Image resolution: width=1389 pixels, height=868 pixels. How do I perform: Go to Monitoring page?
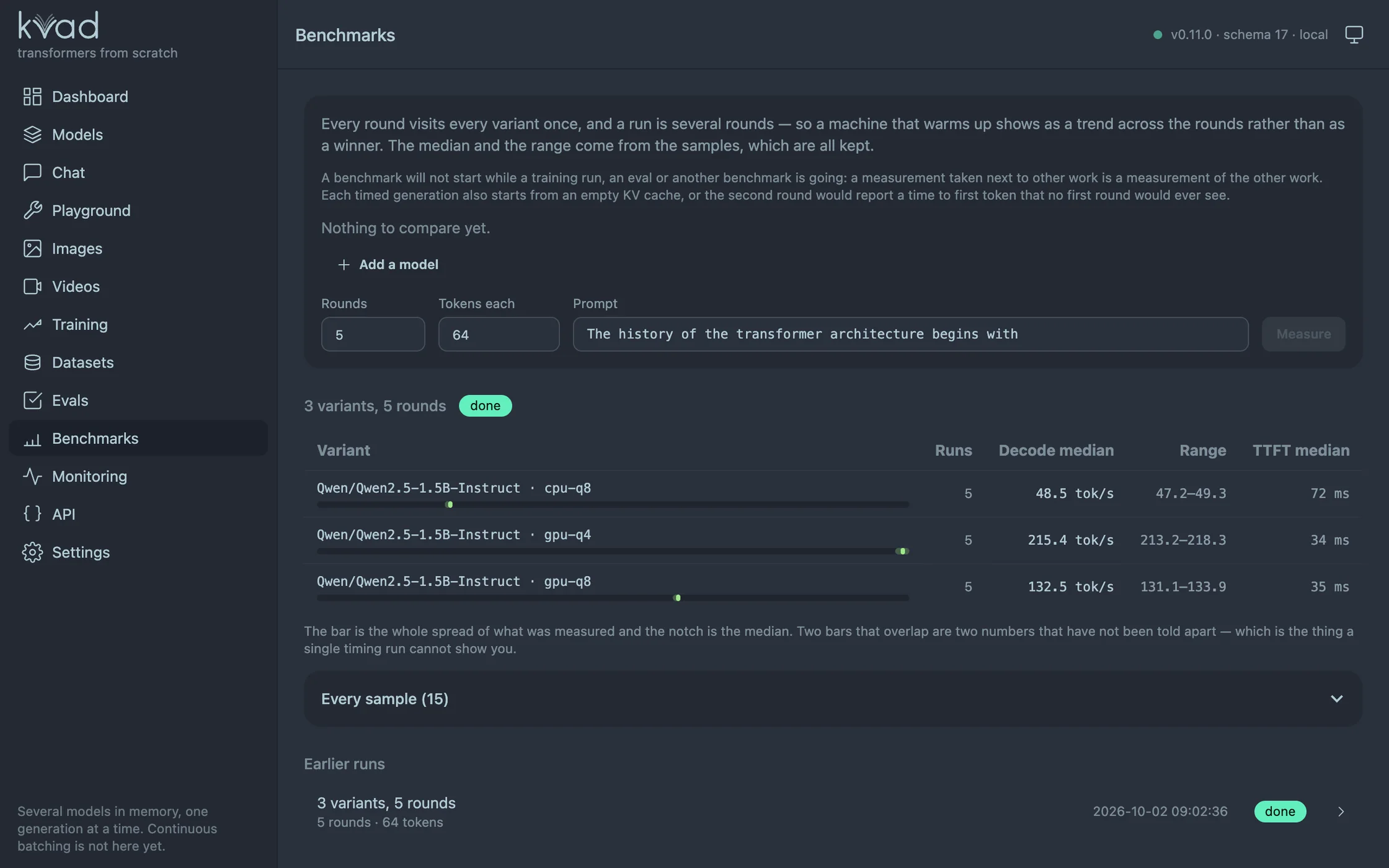click(138, 476)
